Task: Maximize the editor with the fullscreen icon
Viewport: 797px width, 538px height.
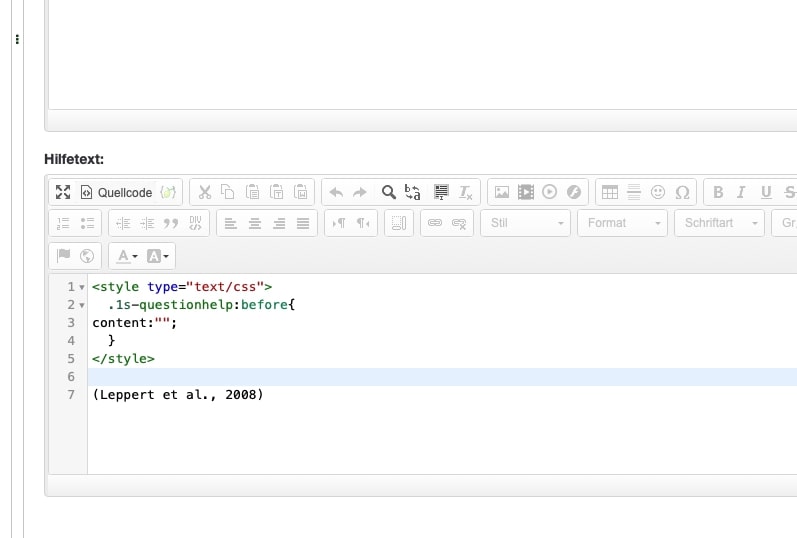Action: (62, 192)
